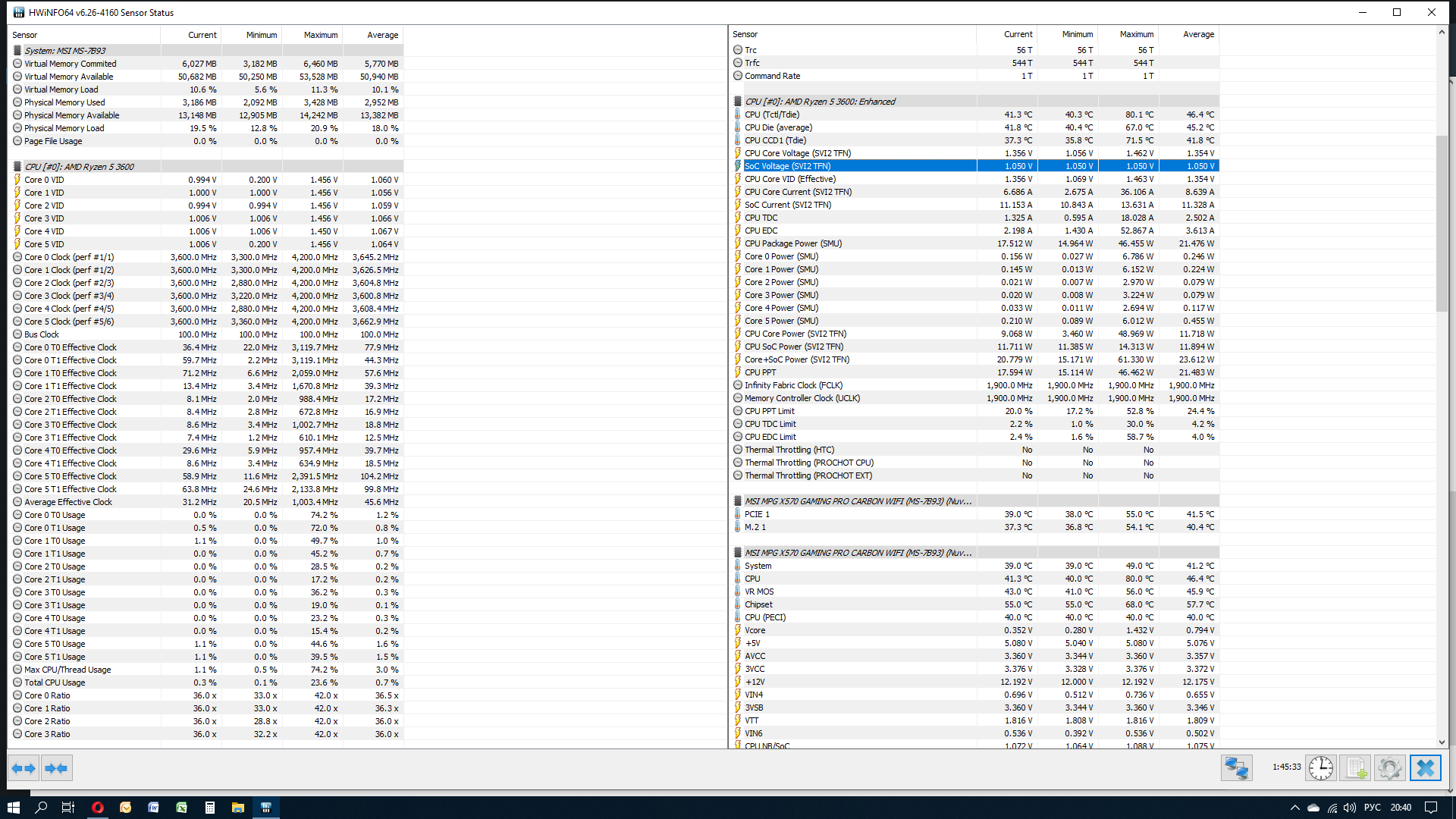The width and height of the screenshot is (1456, 819).
Task: Select the SoC Voltage (SVI2 TFN) row
Action: 787,166
